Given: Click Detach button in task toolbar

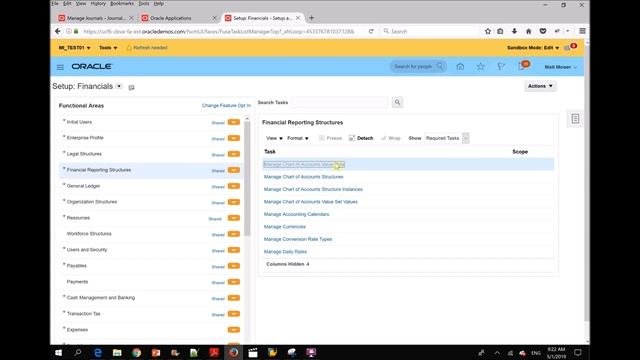Looking at the screenshot, I should [x=361, y=138].
